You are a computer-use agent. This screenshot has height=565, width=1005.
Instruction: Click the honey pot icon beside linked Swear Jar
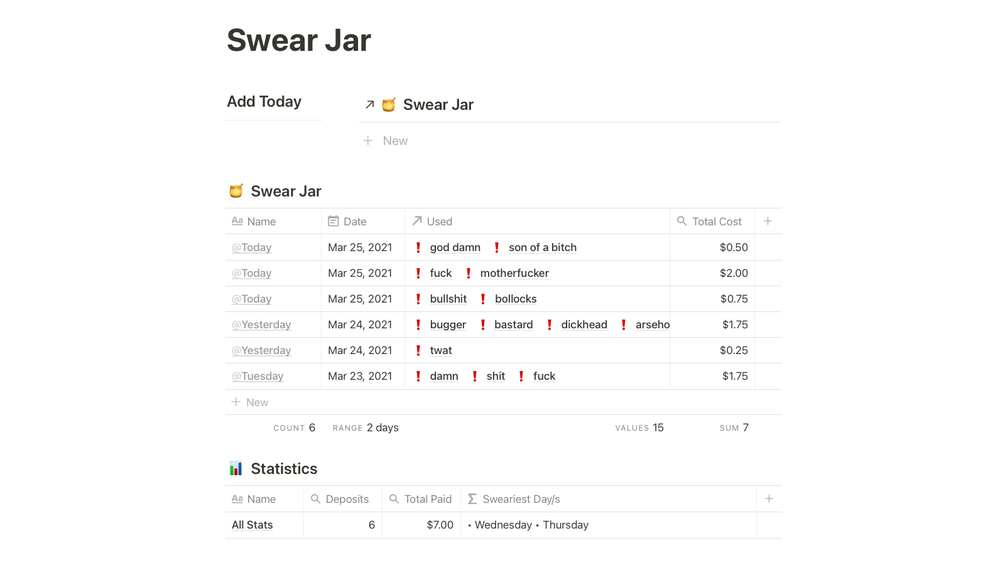pos(389,105)
